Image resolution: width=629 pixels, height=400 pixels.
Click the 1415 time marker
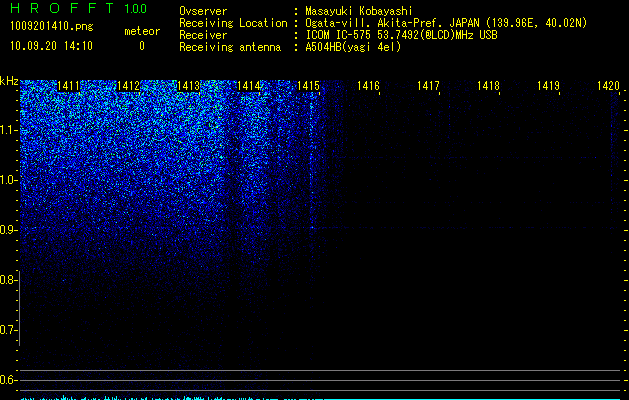tap(308, 86)
